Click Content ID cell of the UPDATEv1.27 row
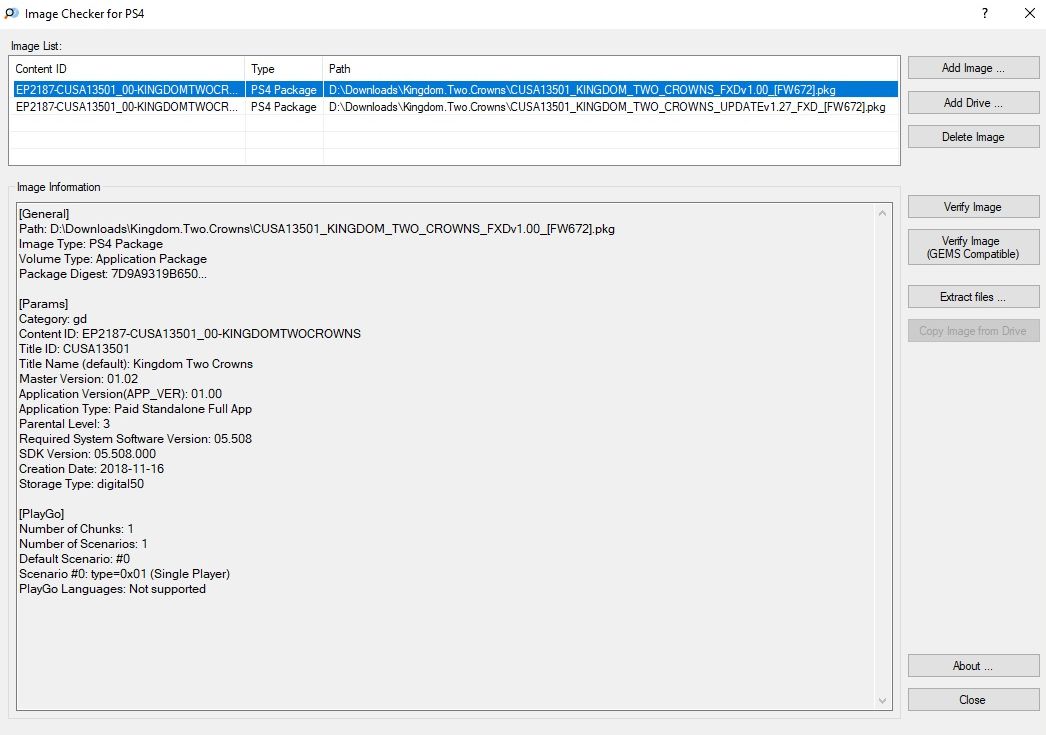The width and height of the screenshot is (1046, 735). (127, 107)
